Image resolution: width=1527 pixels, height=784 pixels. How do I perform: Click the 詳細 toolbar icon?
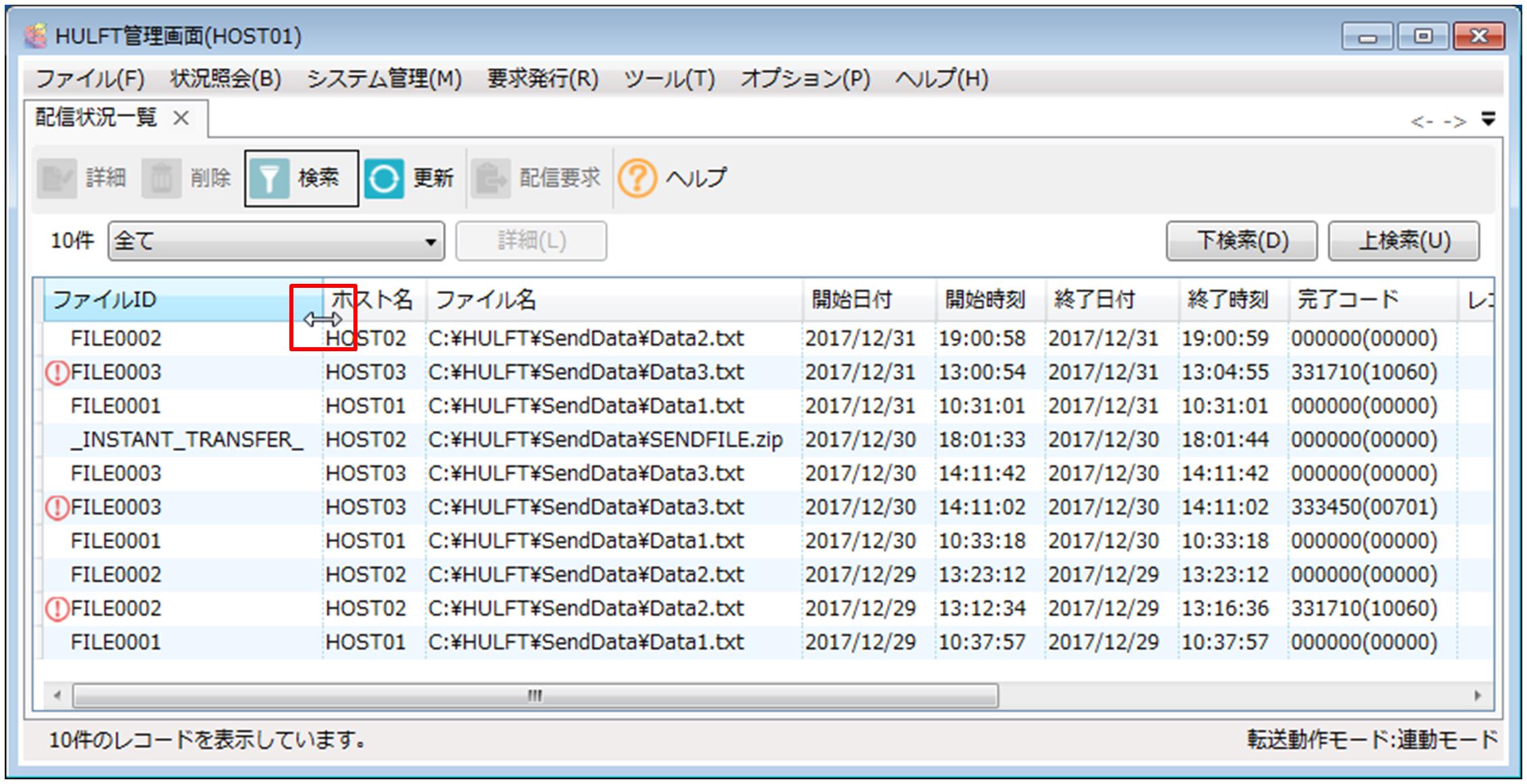(x=57, y=179)
